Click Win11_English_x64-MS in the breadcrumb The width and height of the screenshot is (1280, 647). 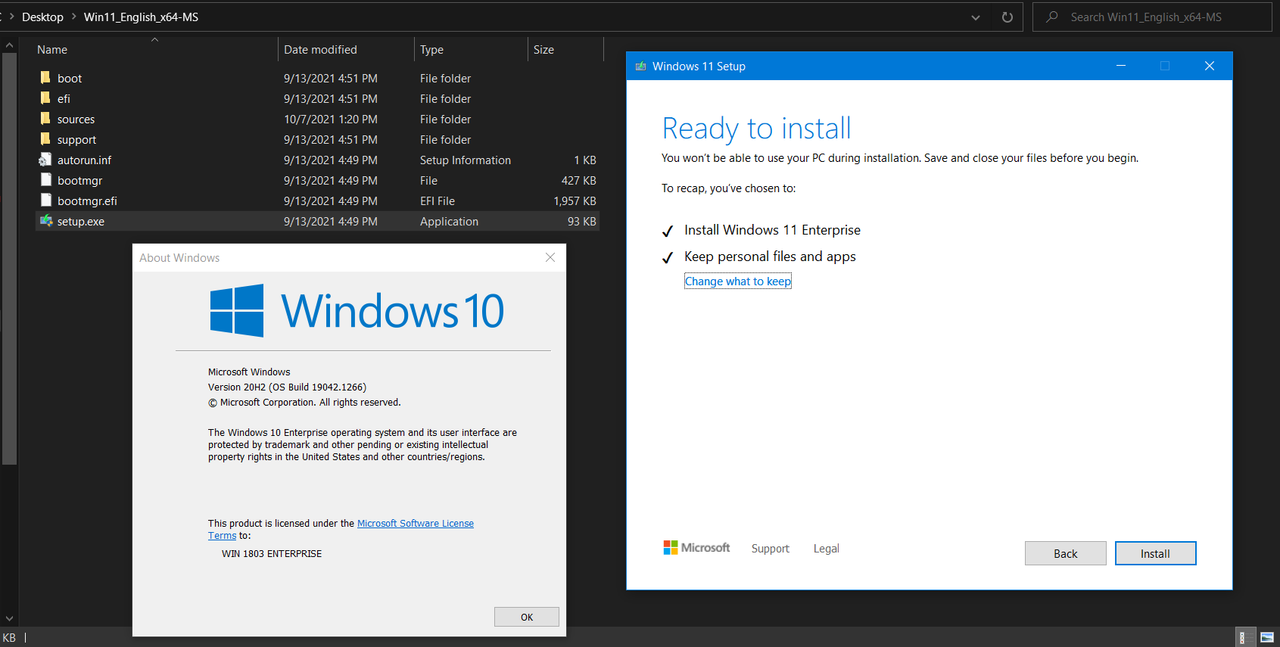pos(141,17)
